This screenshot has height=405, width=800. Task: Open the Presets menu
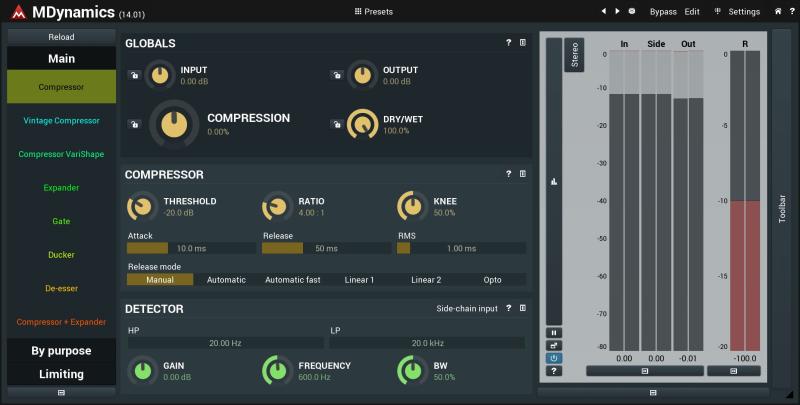coord(373,11)
